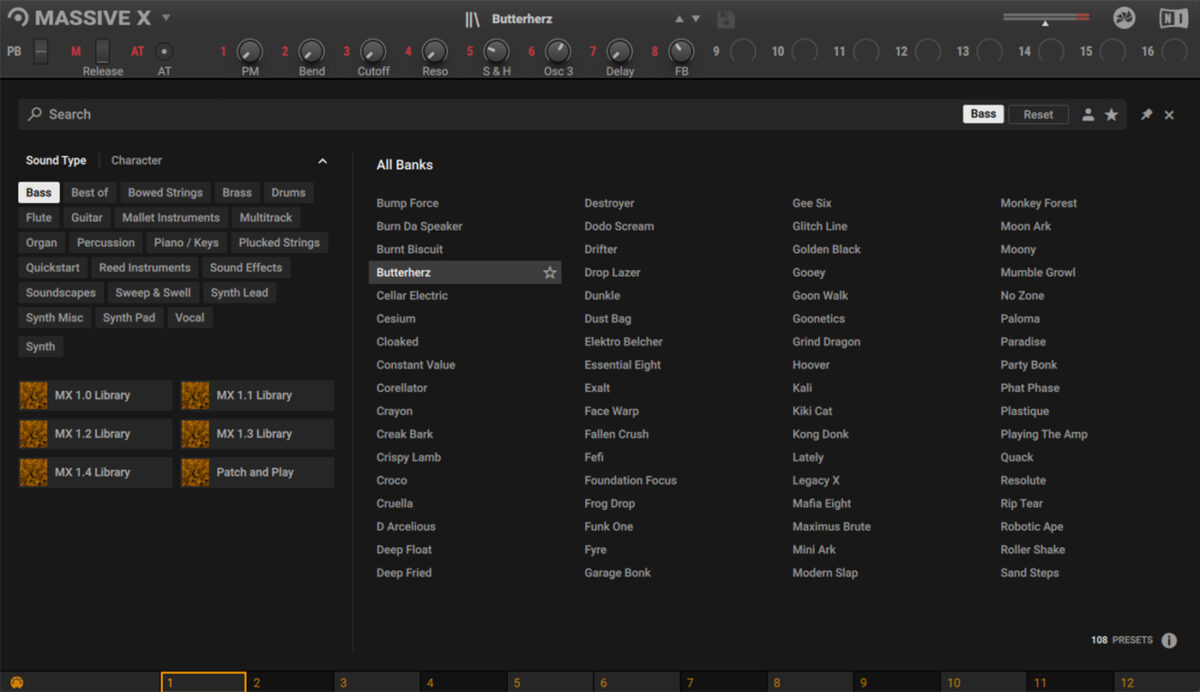Viewport: 1200px width, 692px height.
Task: Click the Reset filters button
Action: (1038, 114)
